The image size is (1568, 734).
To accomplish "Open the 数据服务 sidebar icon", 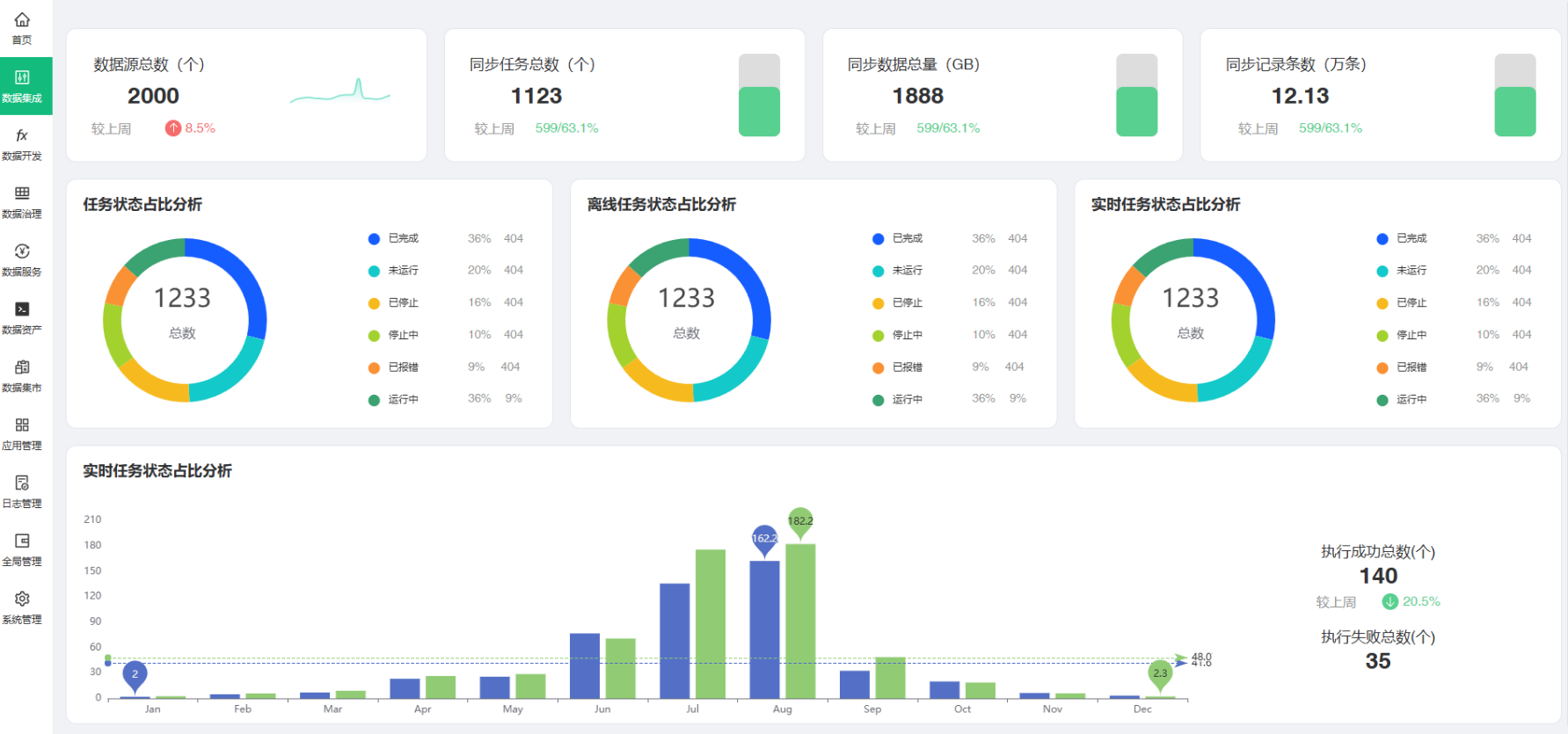I will tap(22, 251).
